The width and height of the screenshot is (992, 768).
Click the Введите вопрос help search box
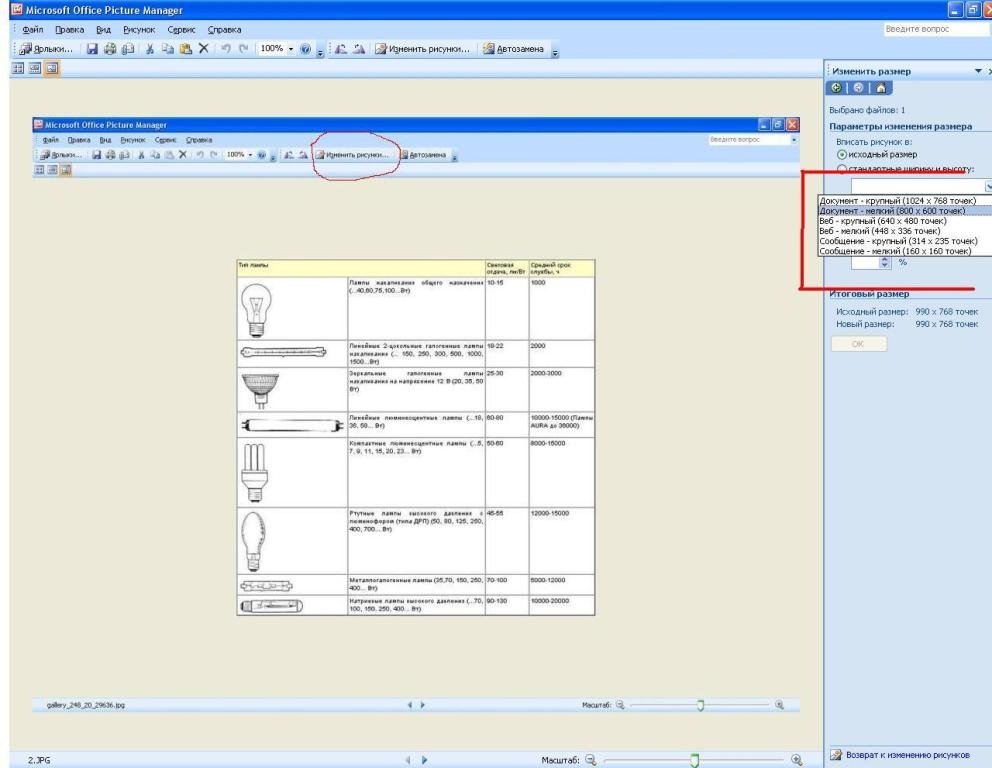click(x=936, y=29)
